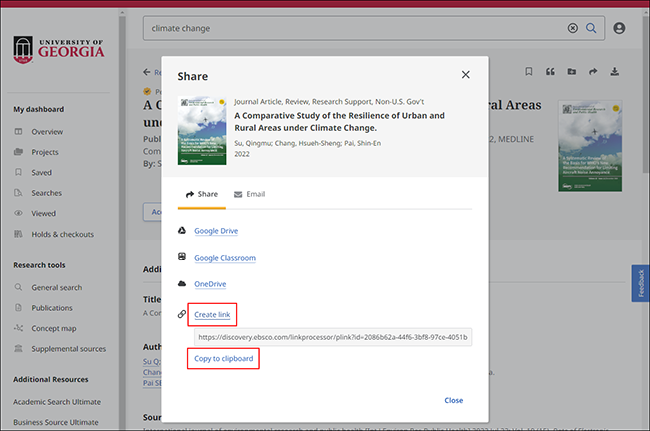This screenshot has height=431, width=650.
Task: Click the add to project folder icon
Action: 572,72
